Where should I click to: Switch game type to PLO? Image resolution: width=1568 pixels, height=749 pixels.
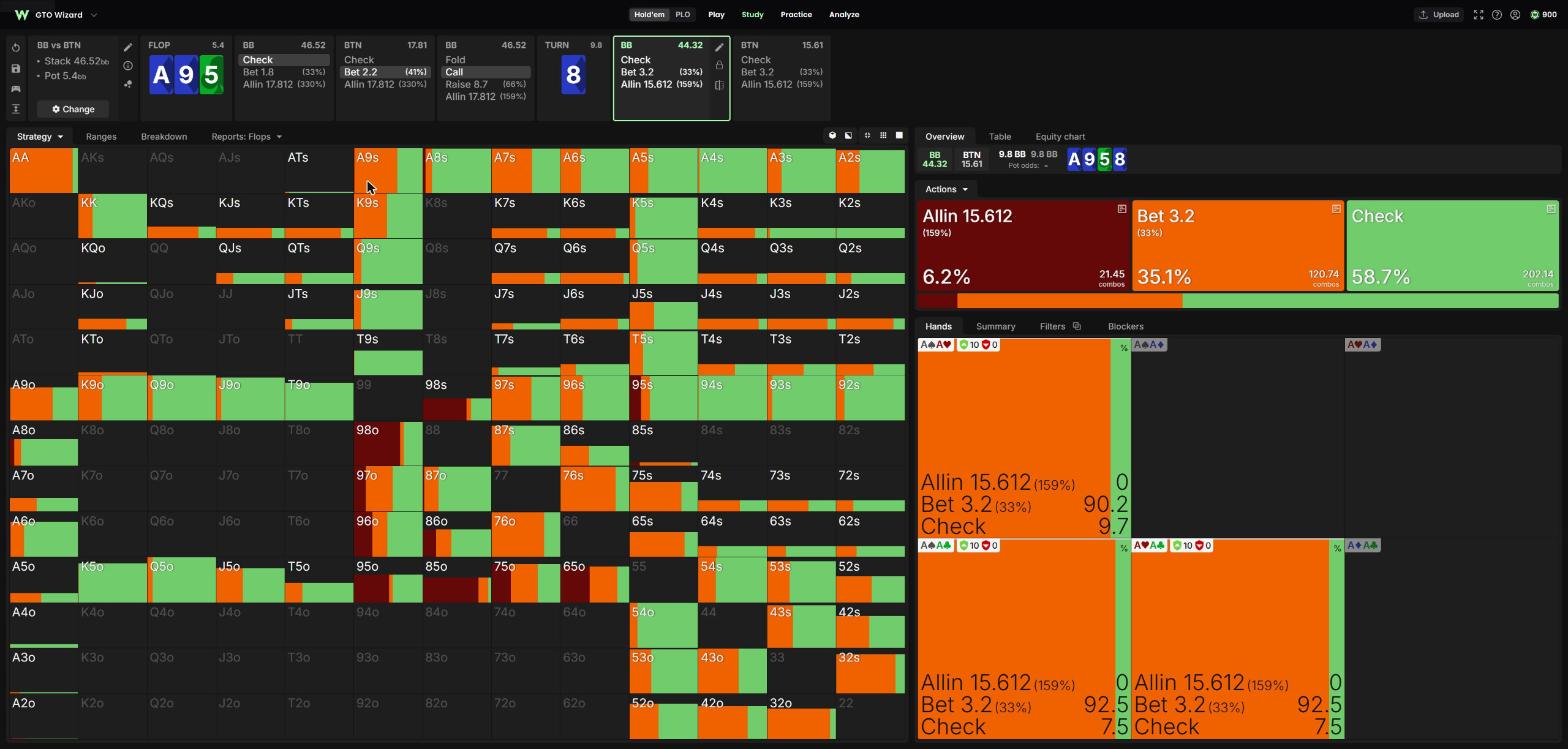683,15
